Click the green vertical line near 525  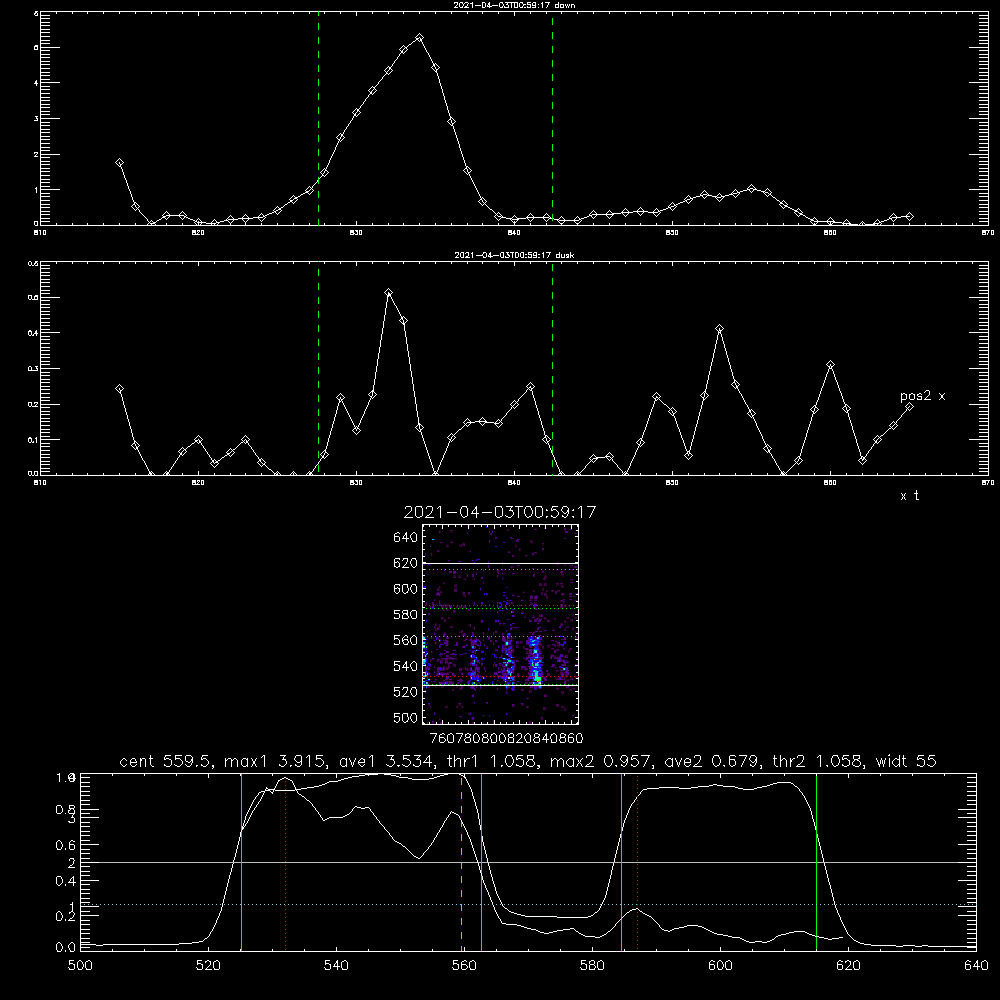point(241,862)
